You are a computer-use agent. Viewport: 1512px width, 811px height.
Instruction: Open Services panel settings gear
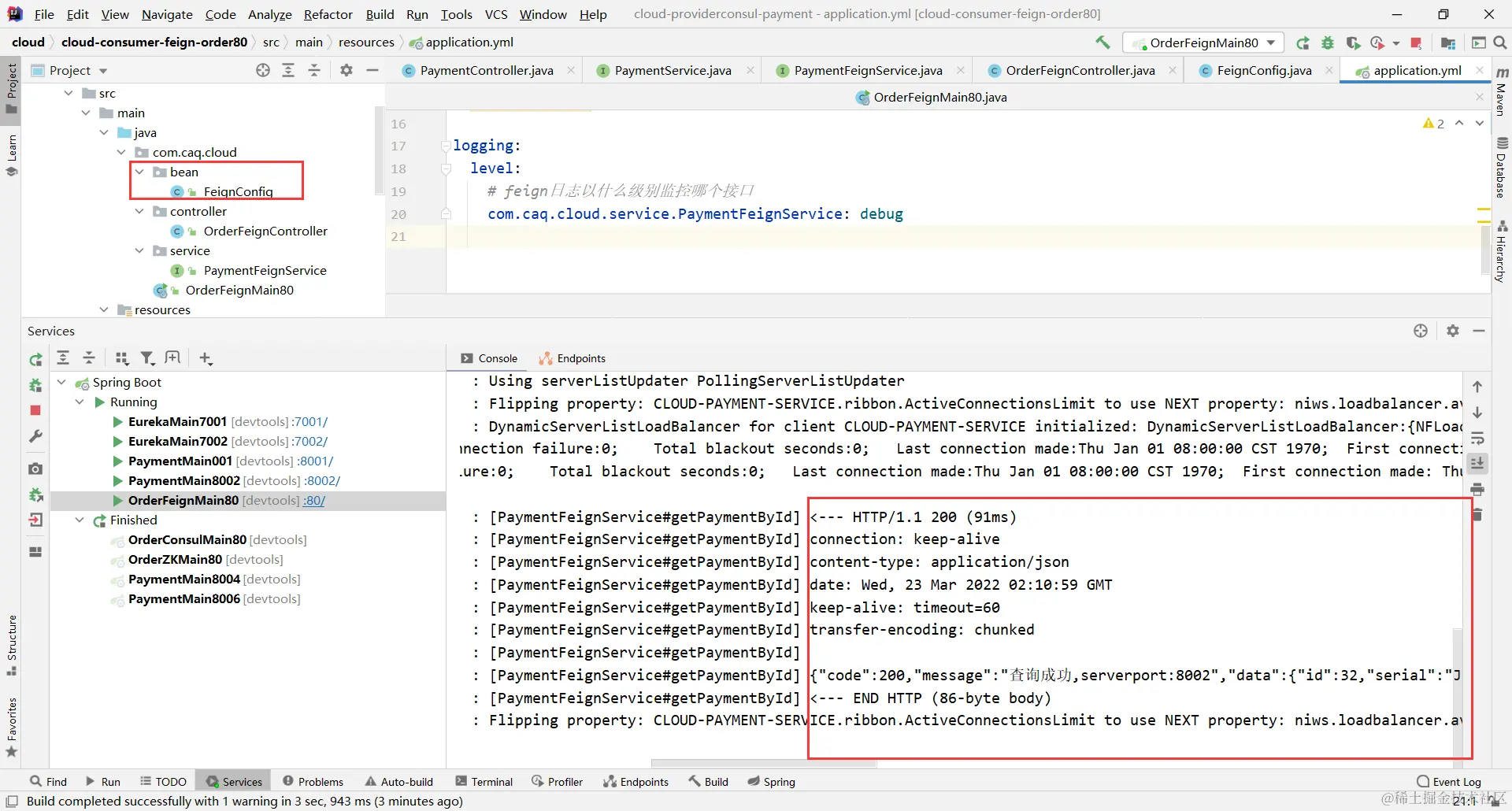pyautogui.click(x=1453, y=331)
